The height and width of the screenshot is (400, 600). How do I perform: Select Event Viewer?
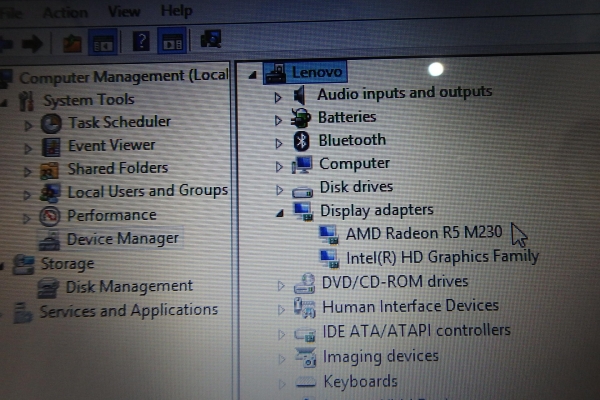pos(111,145)
